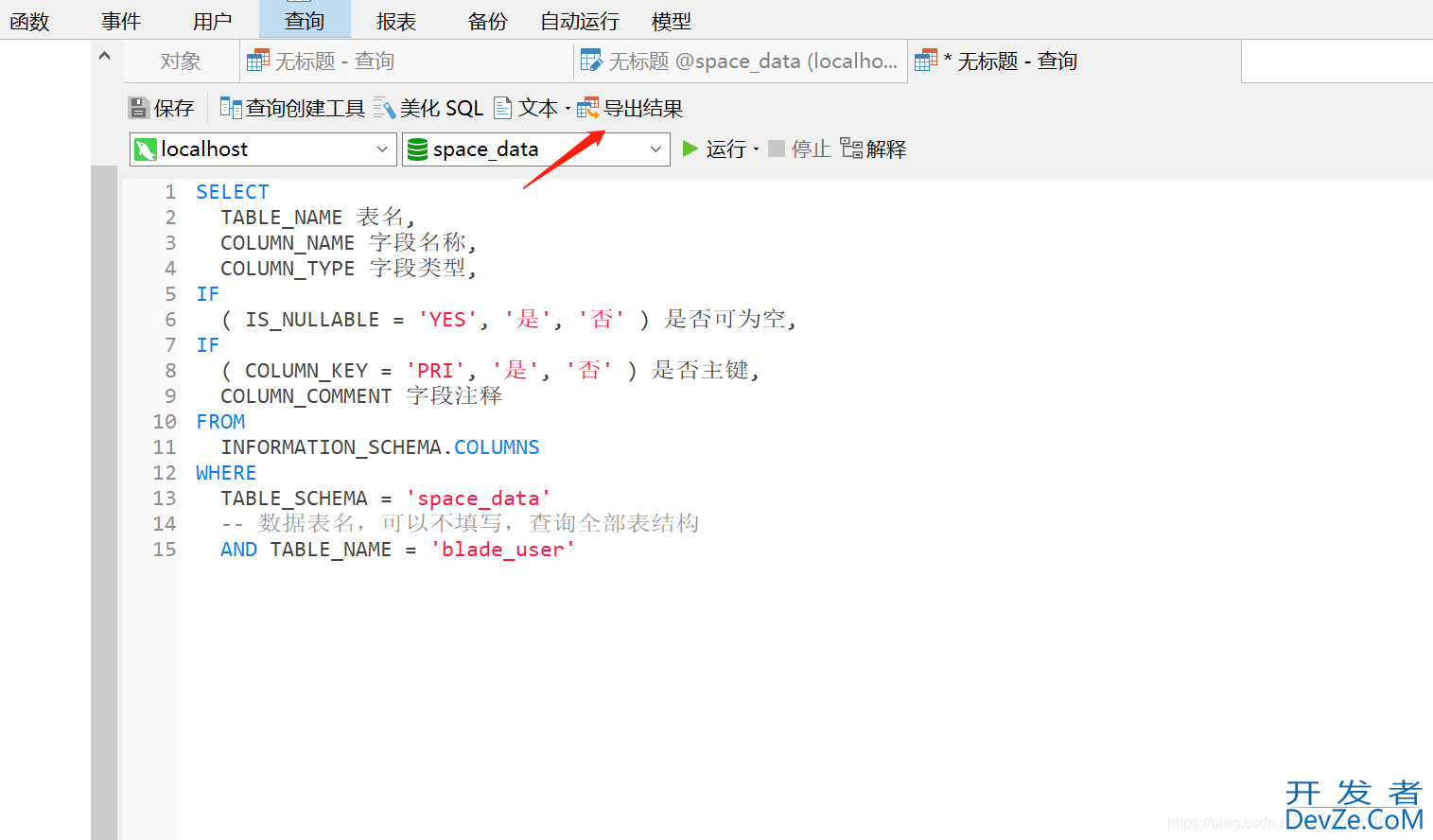Image resolution: width=1433 pixels, height=840 pixels.
Task: Click the Text document icon
Action: 503,108
